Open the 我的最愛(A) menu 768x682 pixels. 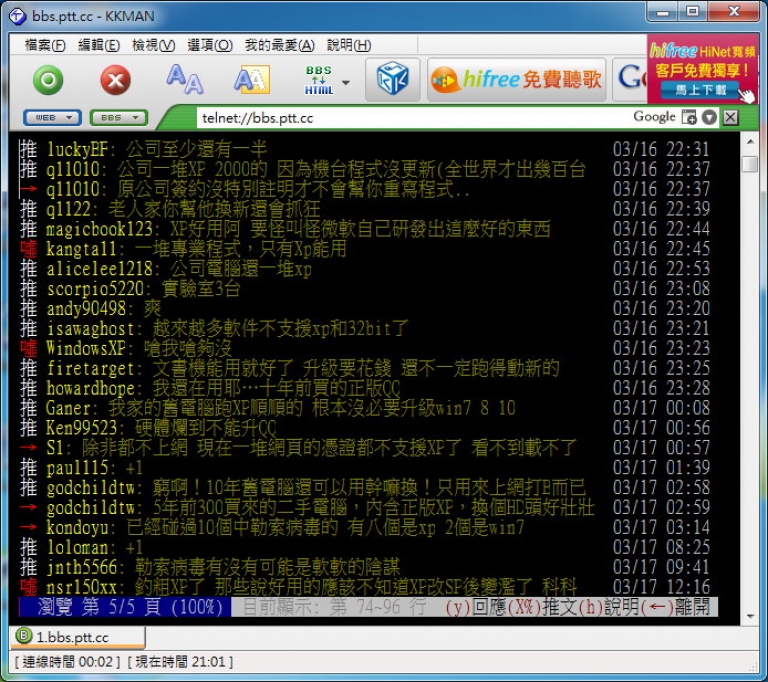pos(280,45)
